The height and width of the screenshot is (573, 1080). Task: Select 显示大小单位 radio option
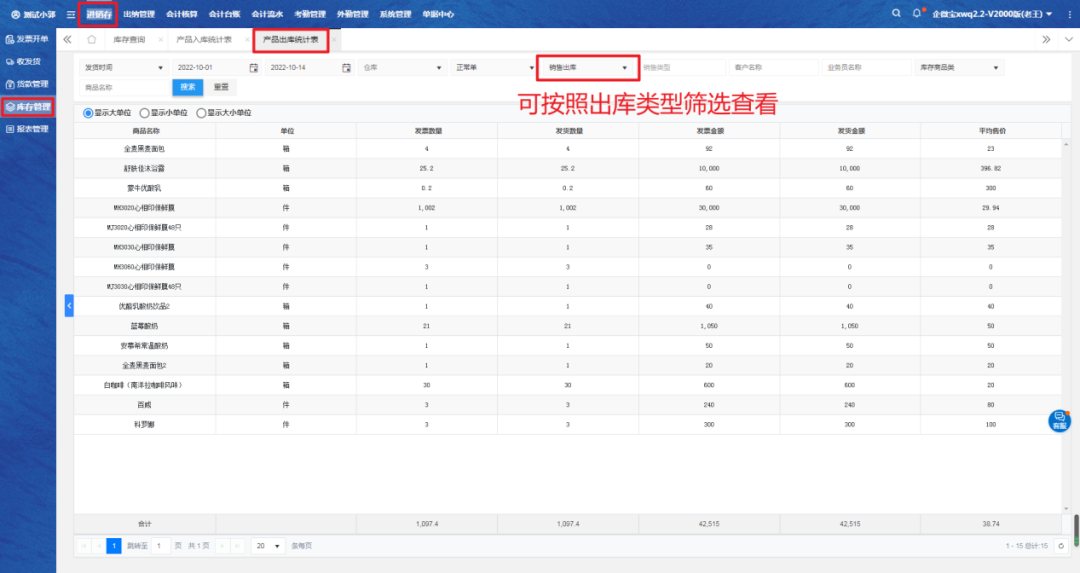pyautogui.click(x=202, y=113)
